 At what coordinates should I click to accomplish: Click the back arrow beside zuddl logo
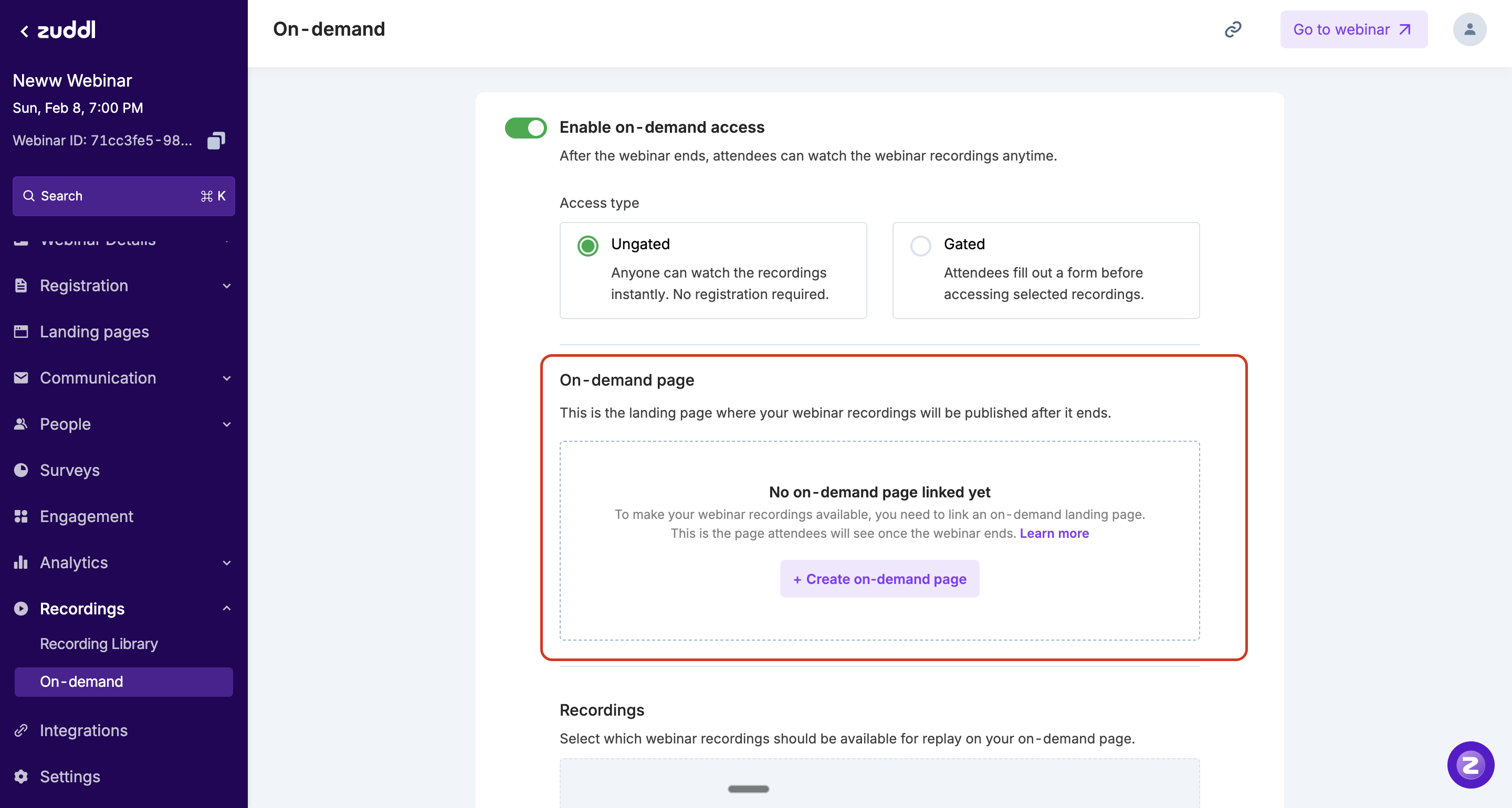click(x=24, y=30)
